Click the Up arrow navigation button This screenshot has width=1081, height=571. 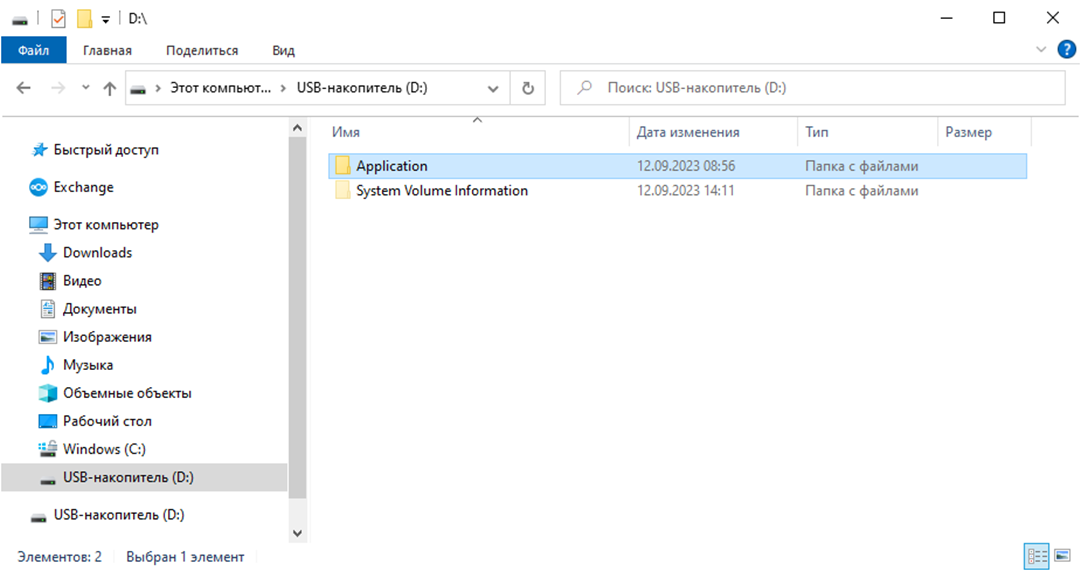110,88
